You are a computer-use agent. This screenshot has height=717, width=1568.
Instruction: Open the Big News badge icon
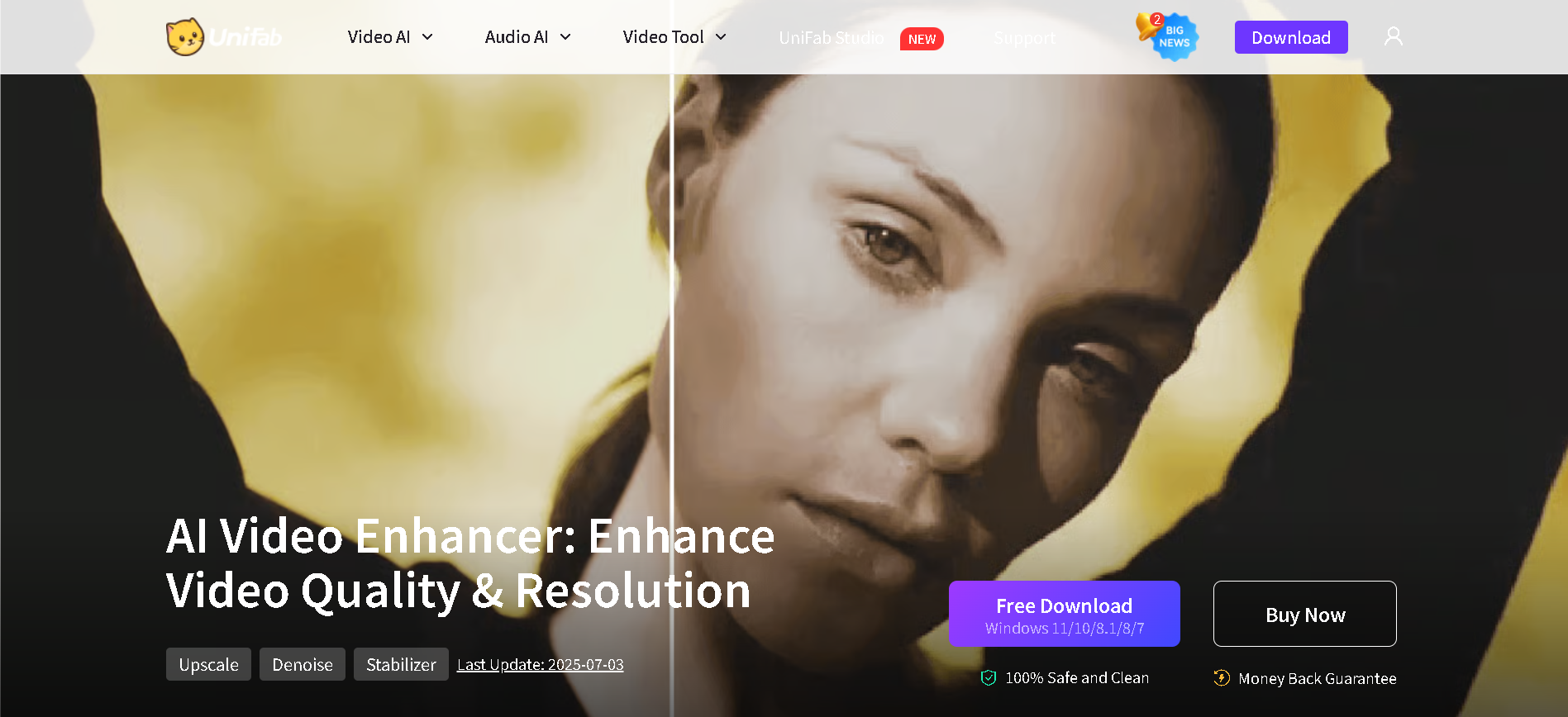click(x=1175, y=37)
